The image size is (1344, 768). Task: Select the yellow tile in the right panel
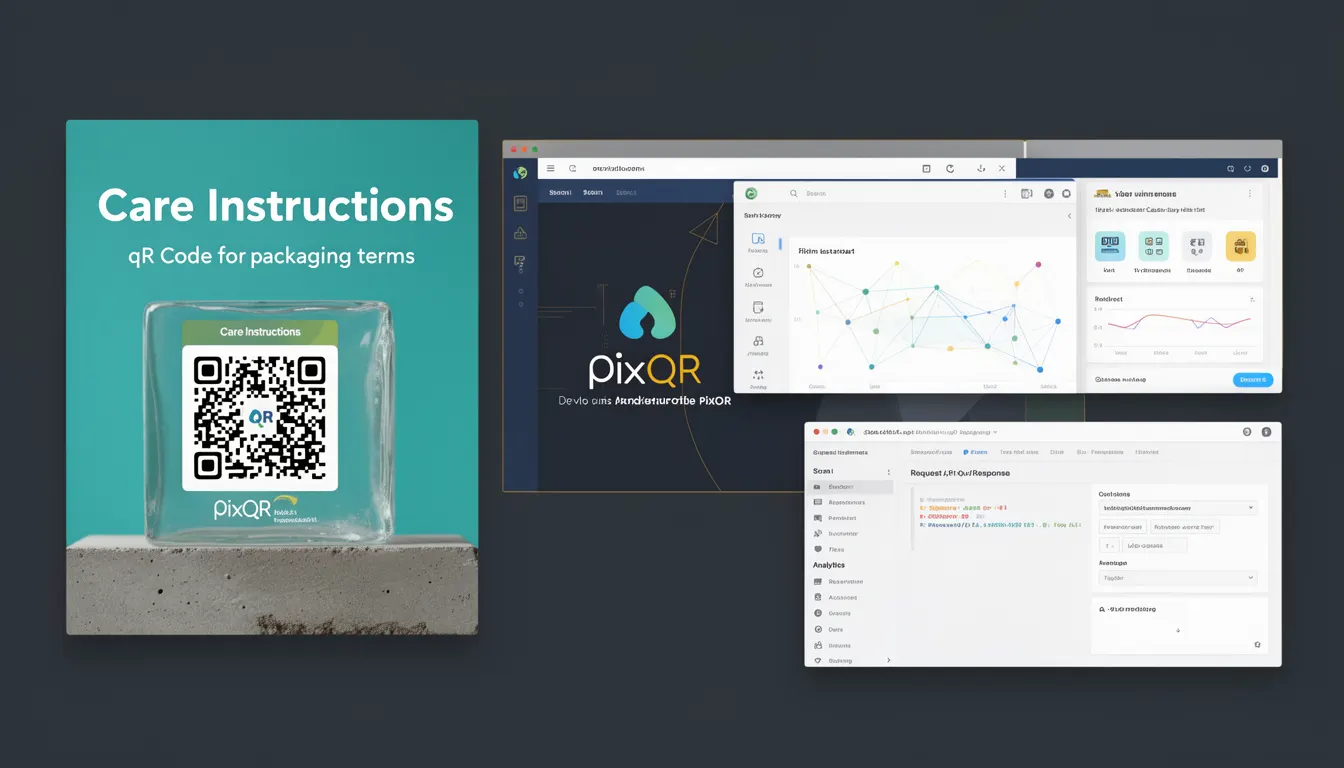coord(1240,246)
